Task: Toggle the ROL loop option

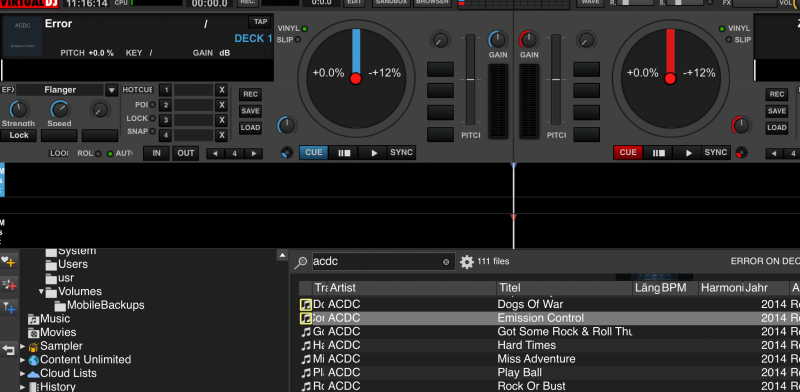Action: click(98, 154)
